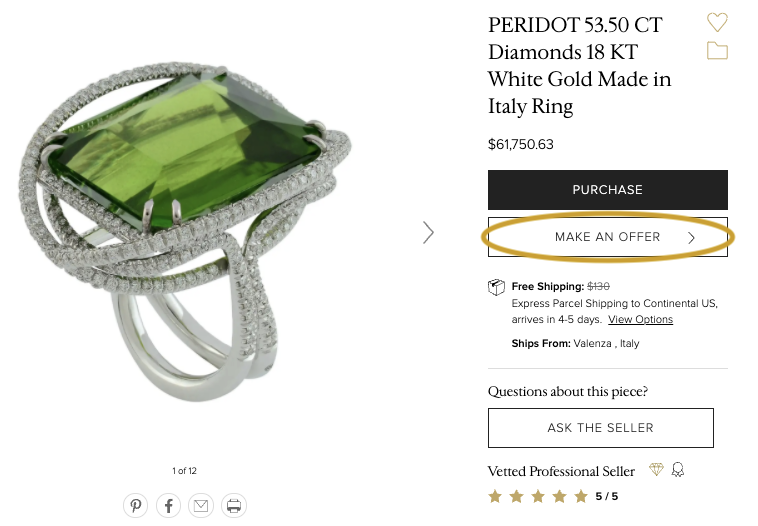Click Ask the Seller
The image size is (758, 526).
tap(600, 428)
